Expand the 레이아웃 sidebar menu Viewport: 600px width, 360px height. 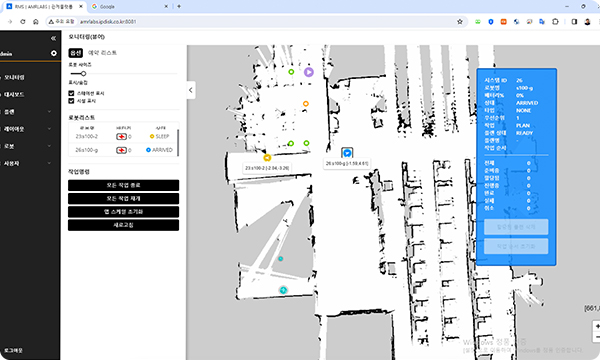[x=27, y=129]
